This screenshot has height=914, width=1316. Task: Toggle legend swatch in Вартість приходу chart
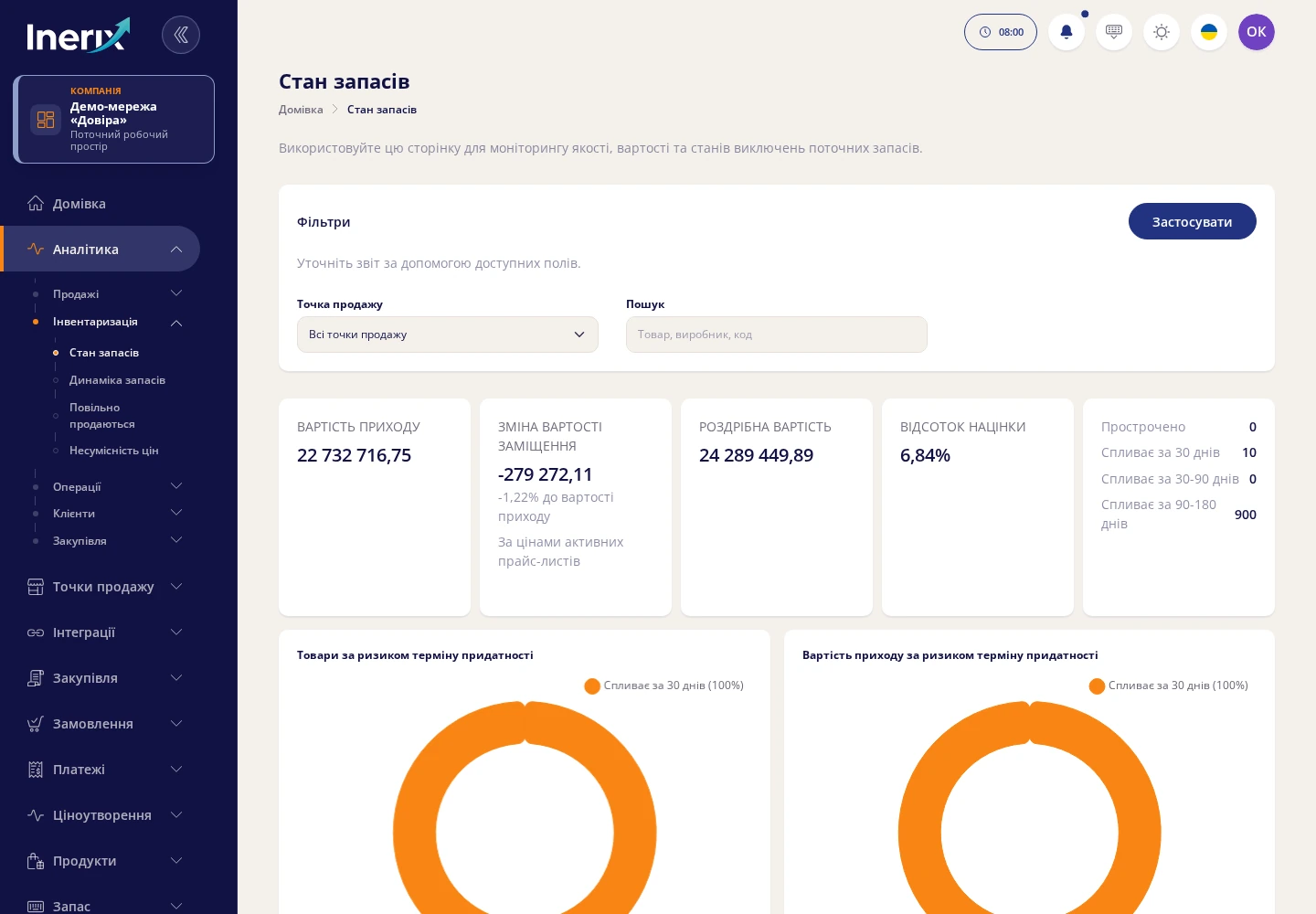(1097, 686)
